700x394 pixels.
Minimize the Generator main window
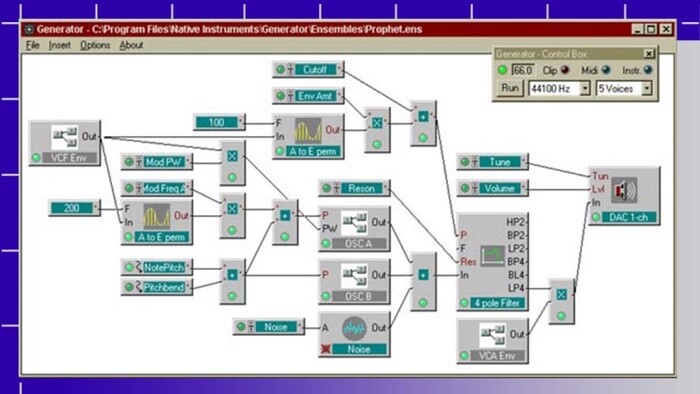(638, 29)
